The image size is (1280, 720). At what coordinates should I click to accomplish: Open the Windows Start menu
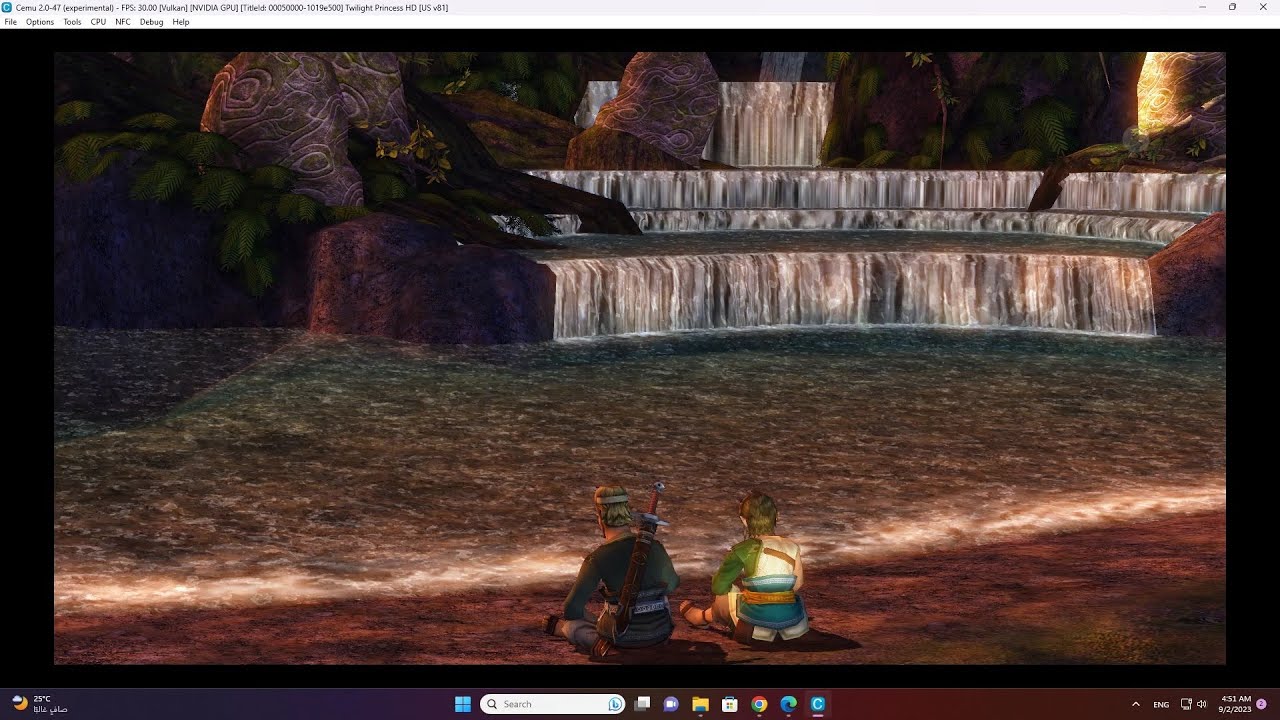pos(463,704)
